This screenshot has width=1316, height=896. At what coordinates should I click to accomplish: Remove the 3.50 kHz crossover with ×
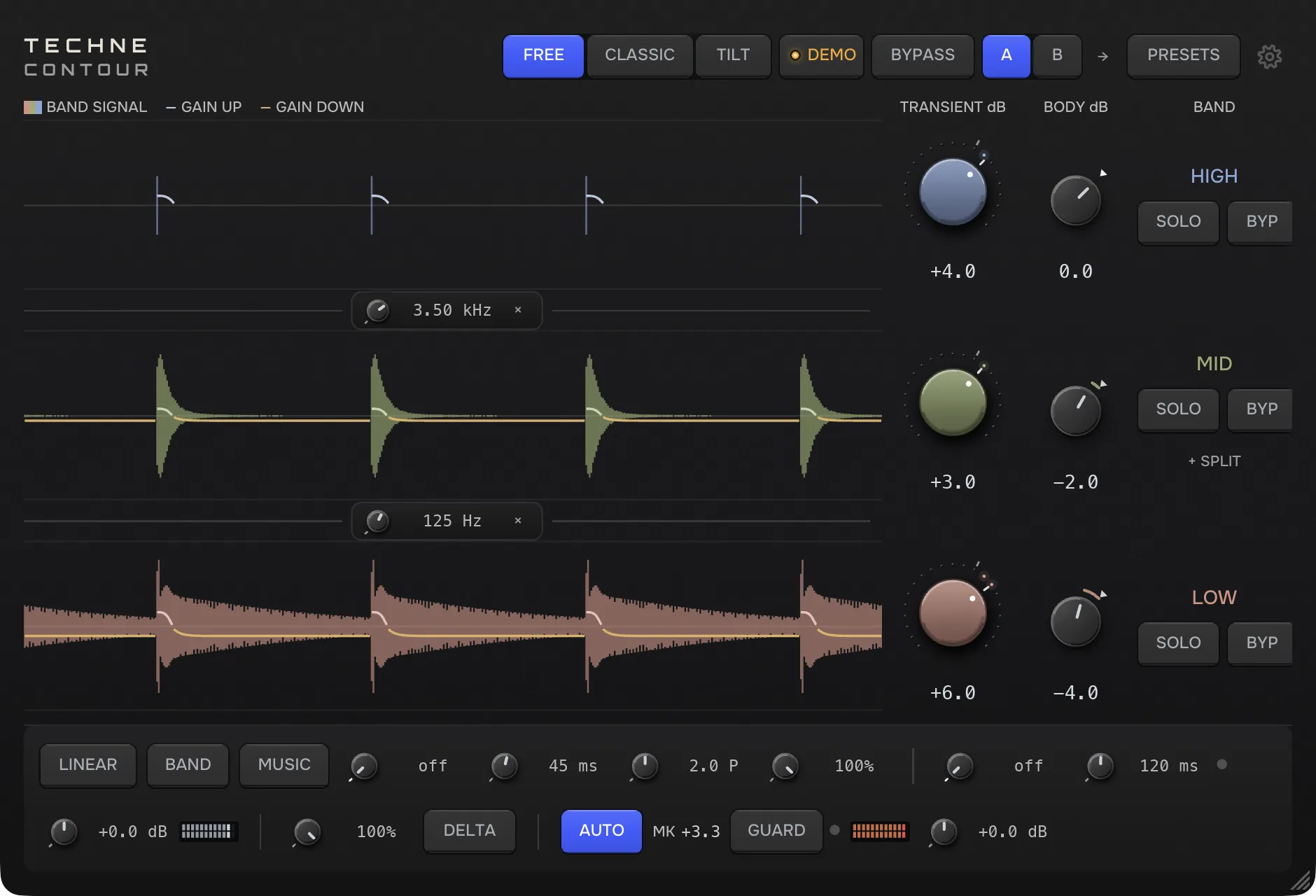click(x=518, y=310)
